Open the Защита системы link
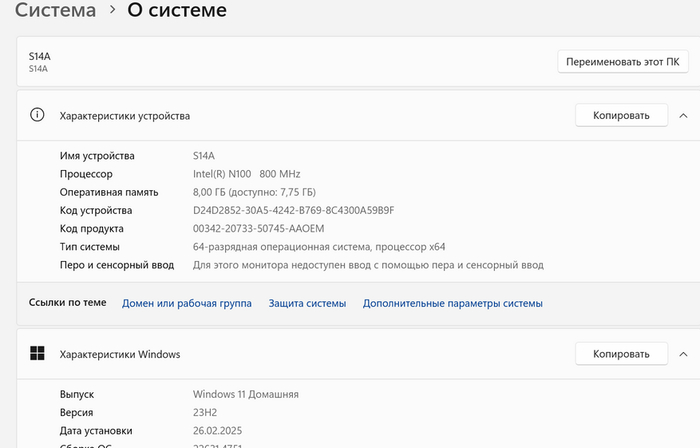Screen dimensions: 700x448 [307, 303]
